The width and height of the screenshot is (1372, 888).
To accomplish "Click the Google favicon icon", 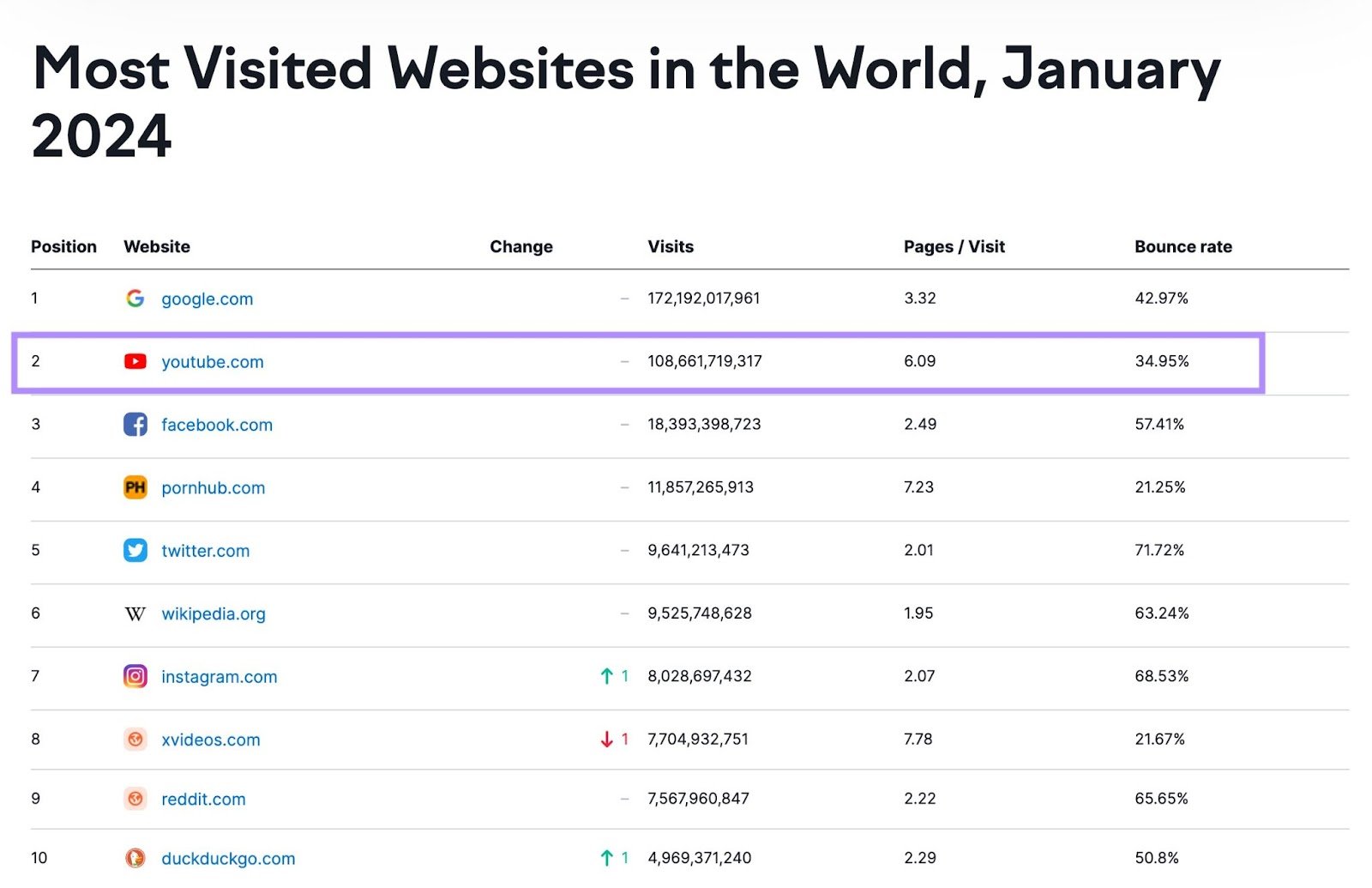I will coord(135,299).
